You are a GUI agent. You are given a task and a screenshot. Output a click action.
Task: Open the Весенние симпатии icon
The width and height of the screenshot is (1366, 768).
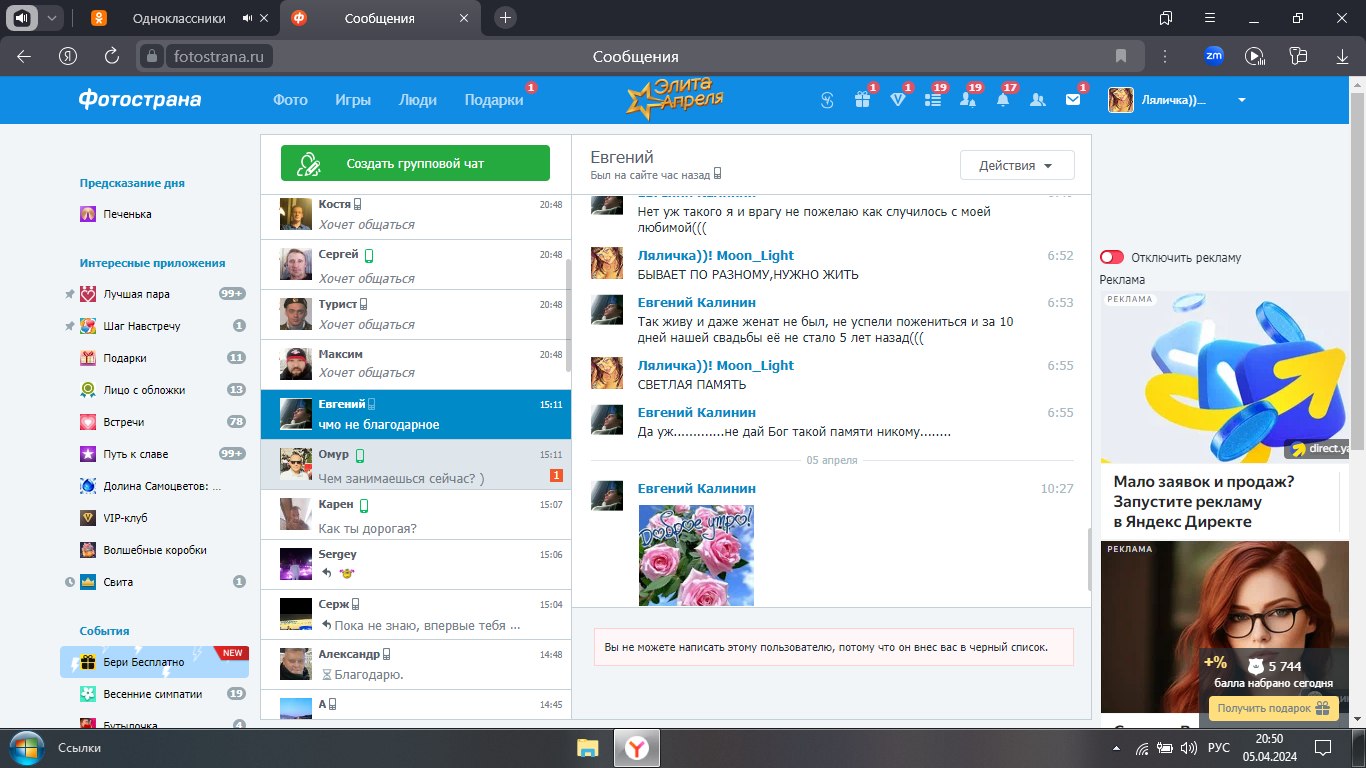[x=88, y=694]
